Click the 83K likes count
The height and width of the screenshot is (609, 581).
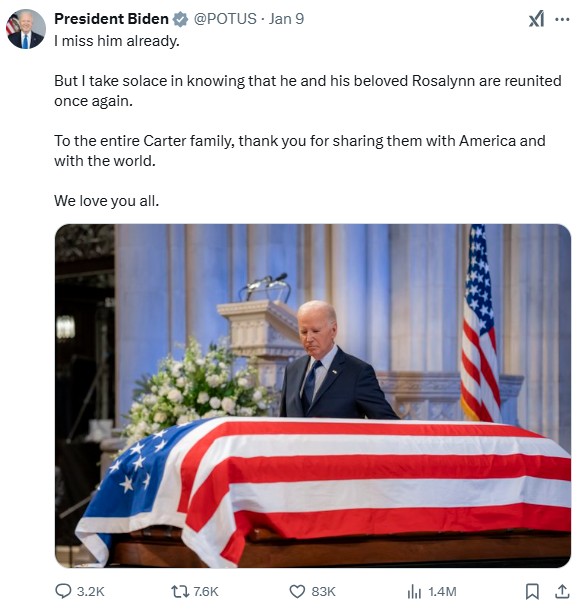pyautogui.click(x=323, y=591)
